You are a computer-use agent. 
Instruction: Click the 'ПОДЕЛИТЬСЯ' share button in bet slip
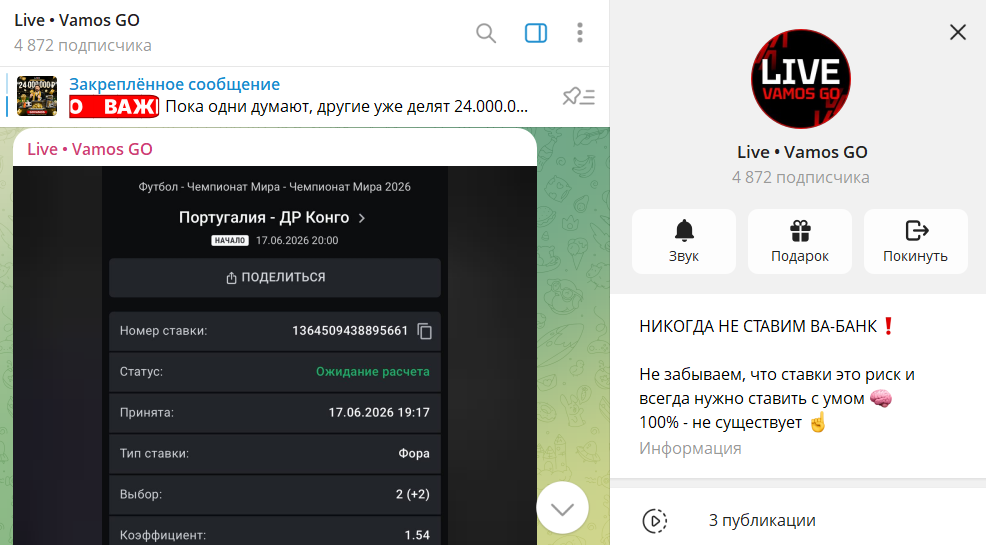click(275, 277)
